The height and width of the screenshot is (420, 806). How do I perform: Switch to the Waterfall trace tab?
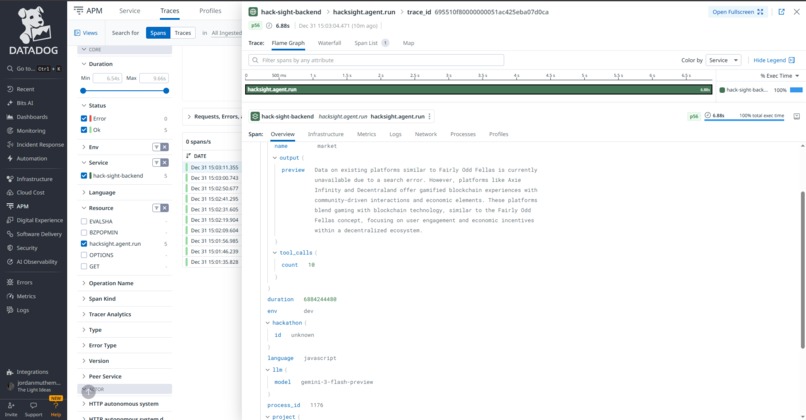coord(329,43)
